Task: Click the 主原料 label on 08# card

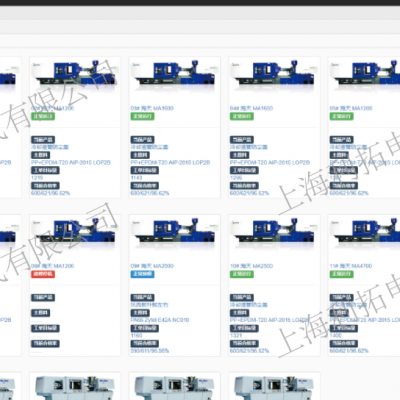Action: coord(41,313)
